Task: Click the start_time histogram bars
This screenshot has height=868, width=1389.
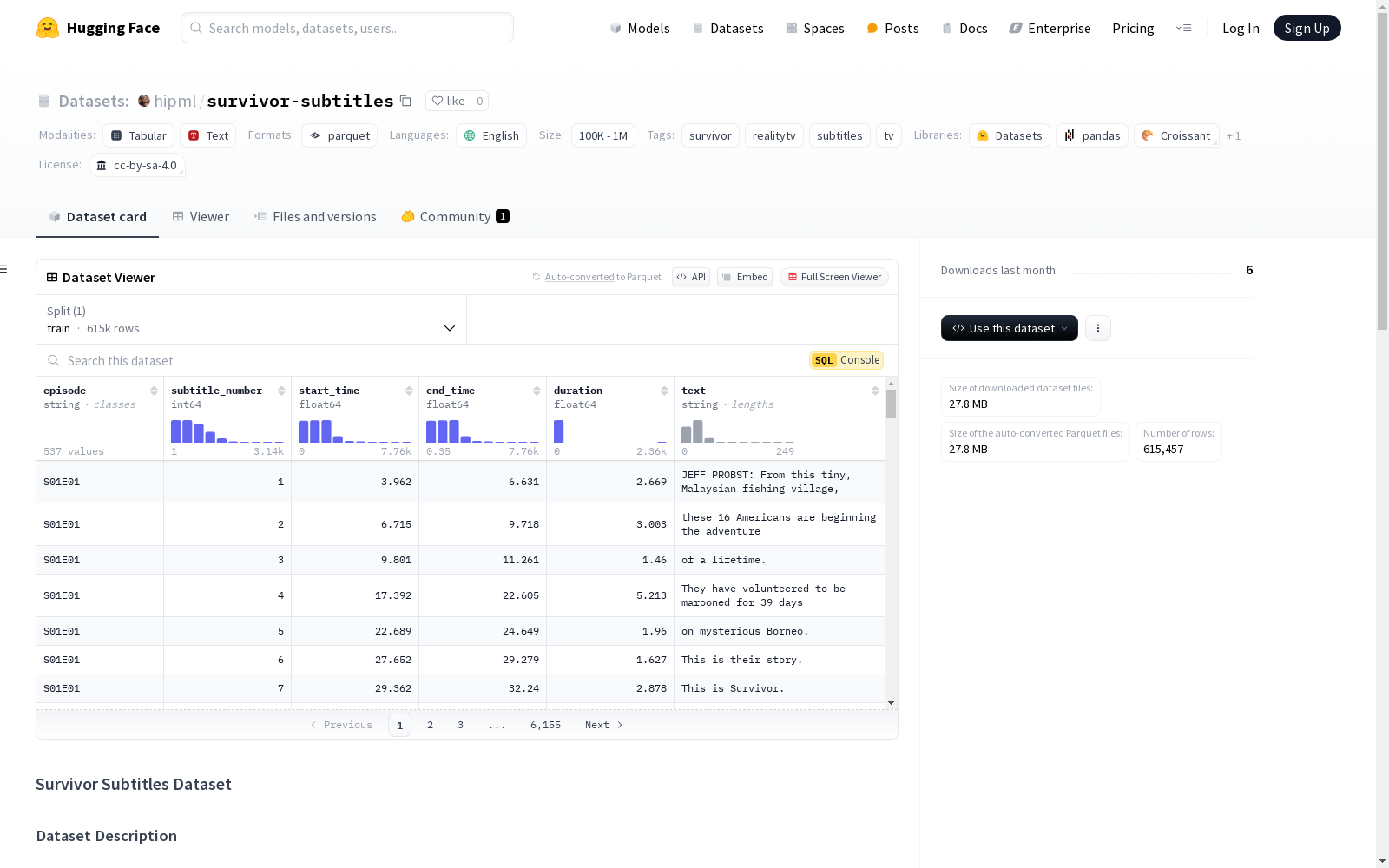Action: tap(355, 431)
